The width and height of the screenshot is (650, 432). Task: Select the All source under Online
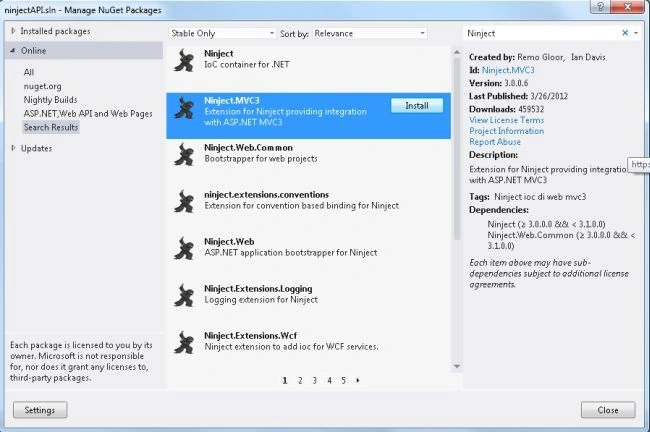tap(29, 72)
